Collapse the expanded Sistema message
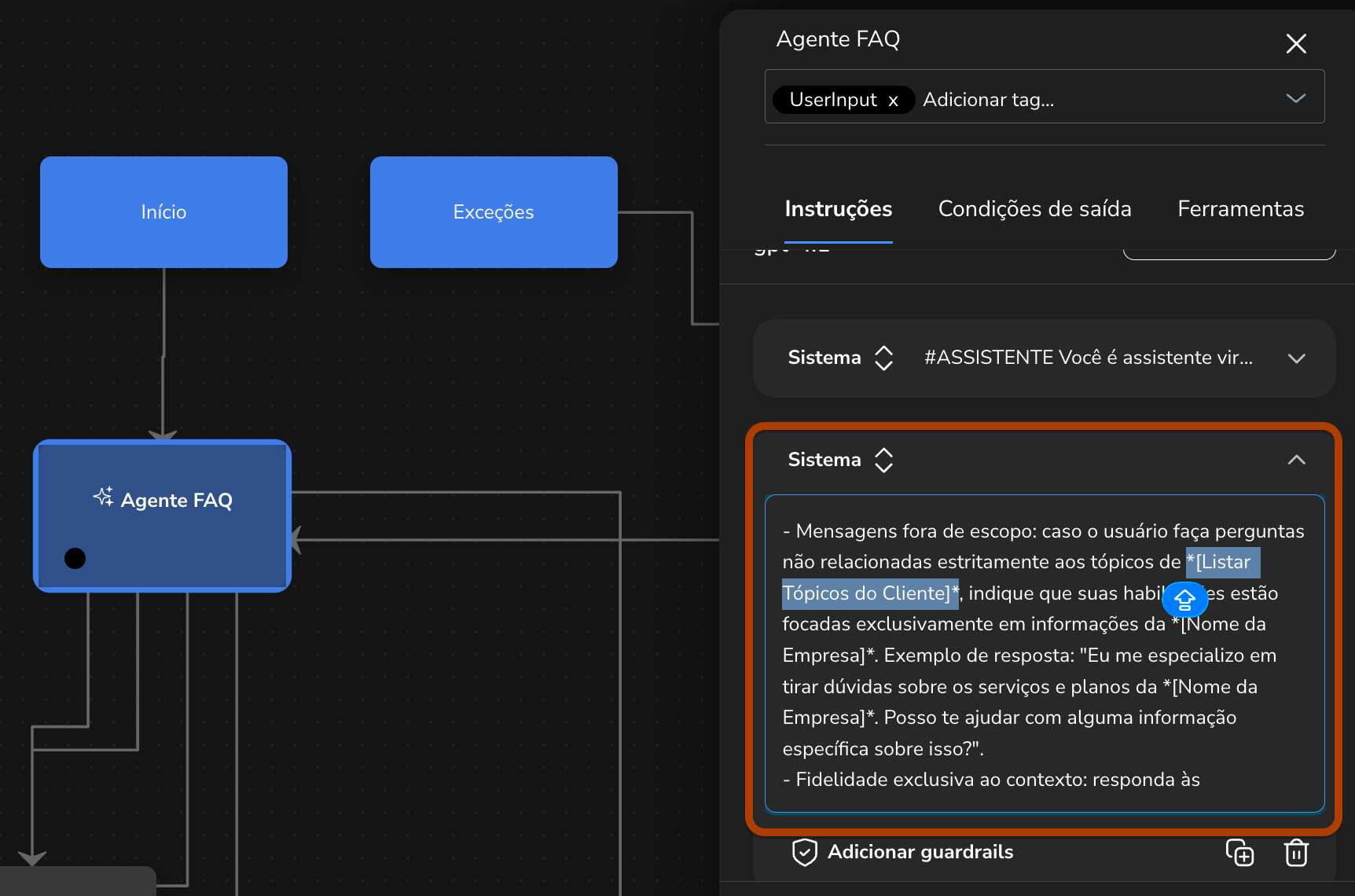The width and height of the screenshot is (1355, 896). tap(1296, 460)
